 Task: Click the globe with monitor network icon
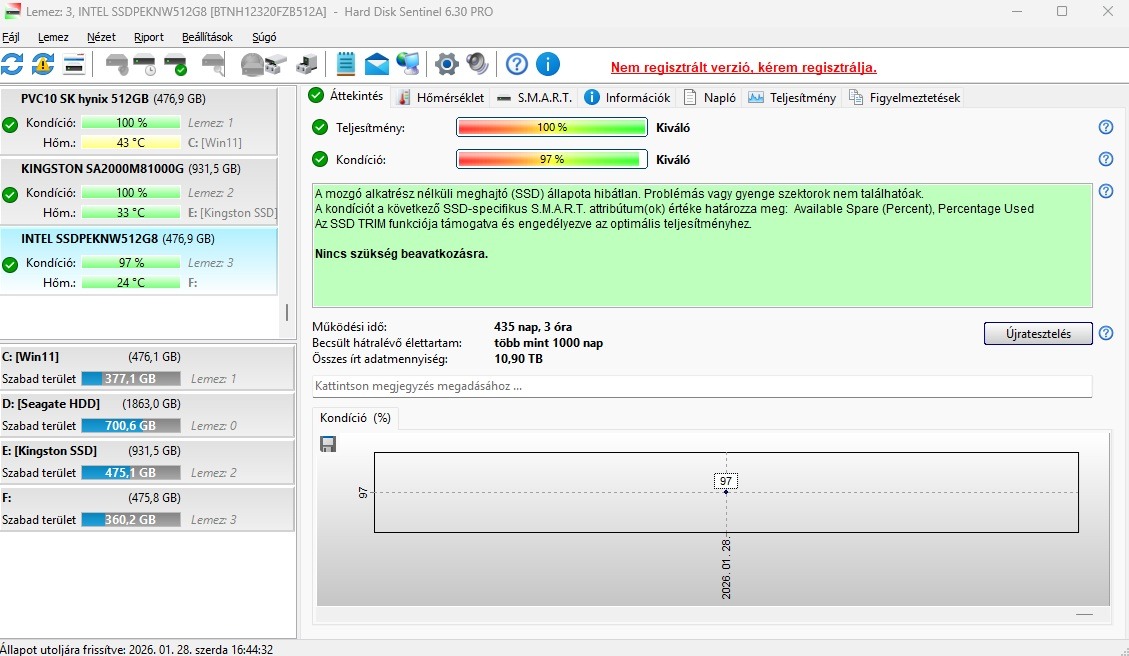tap(408, 64)
